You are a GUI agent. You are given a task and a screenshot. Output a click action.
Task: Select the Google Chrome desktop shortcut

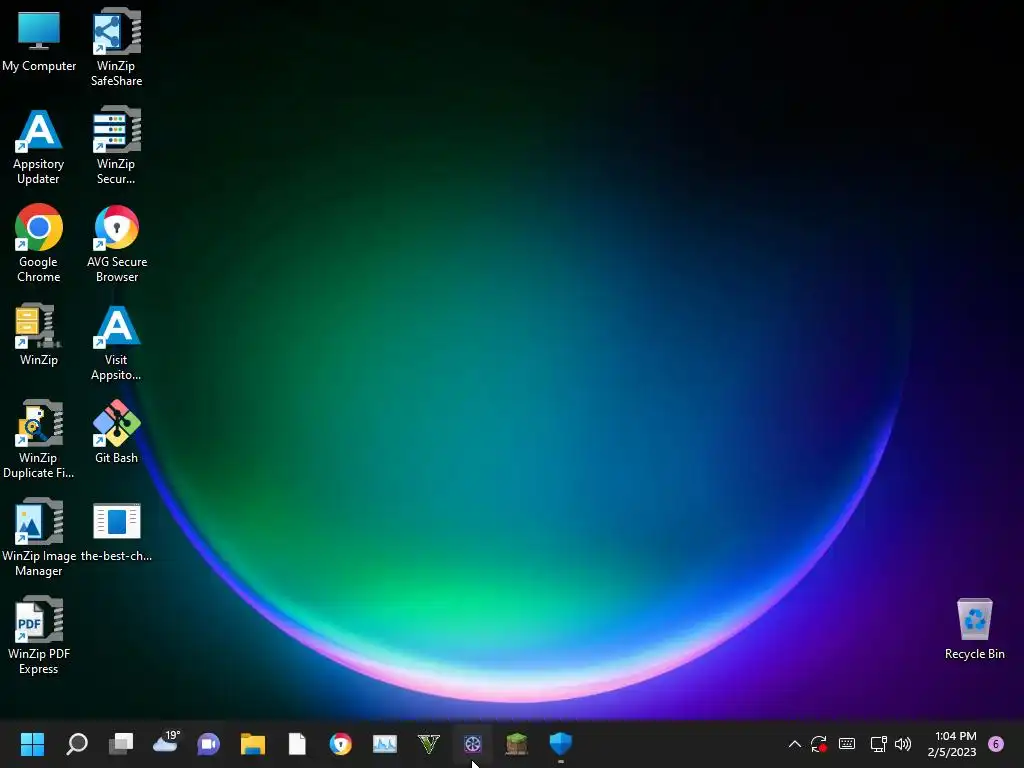pos(39,244)
